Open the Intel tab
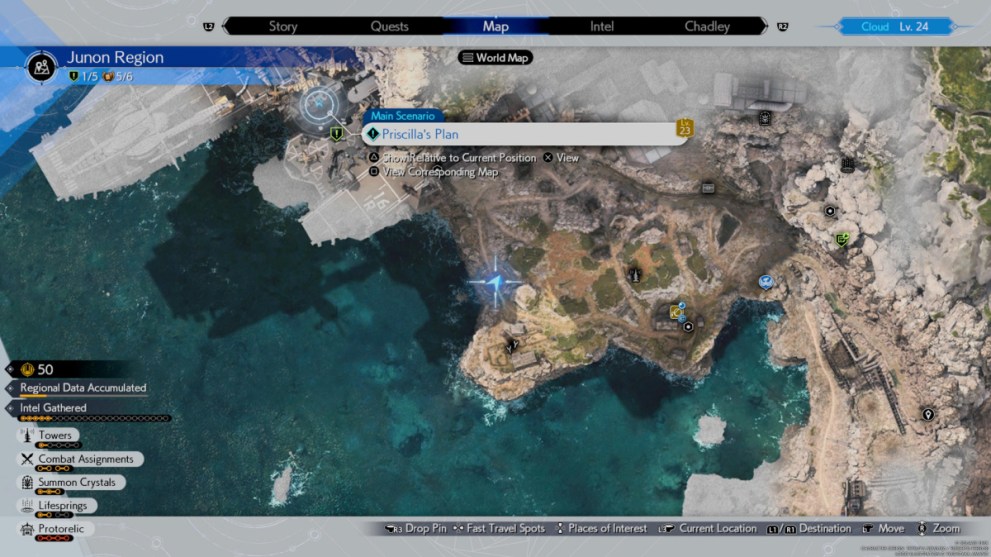 [x=602, y=26]
